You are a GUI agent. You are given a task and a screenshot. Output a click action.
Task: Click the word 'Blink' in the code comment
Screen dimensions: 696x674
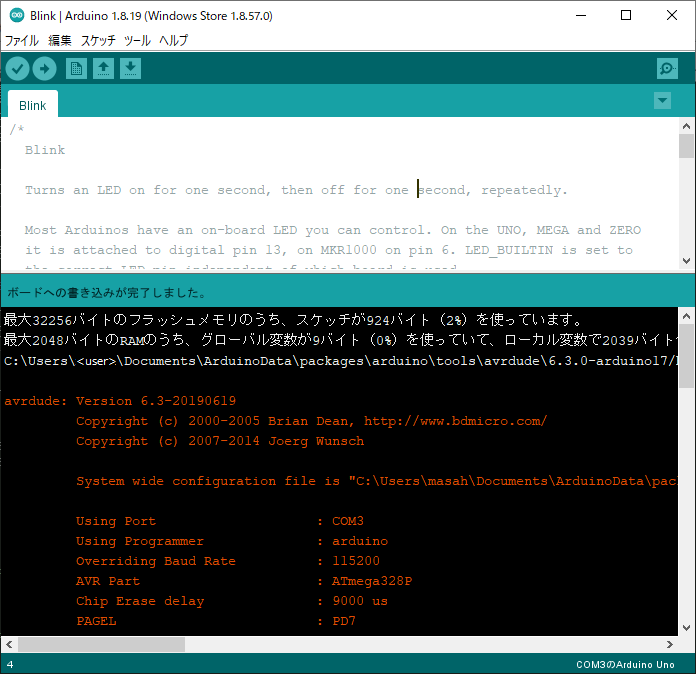(x=45, y=150)
